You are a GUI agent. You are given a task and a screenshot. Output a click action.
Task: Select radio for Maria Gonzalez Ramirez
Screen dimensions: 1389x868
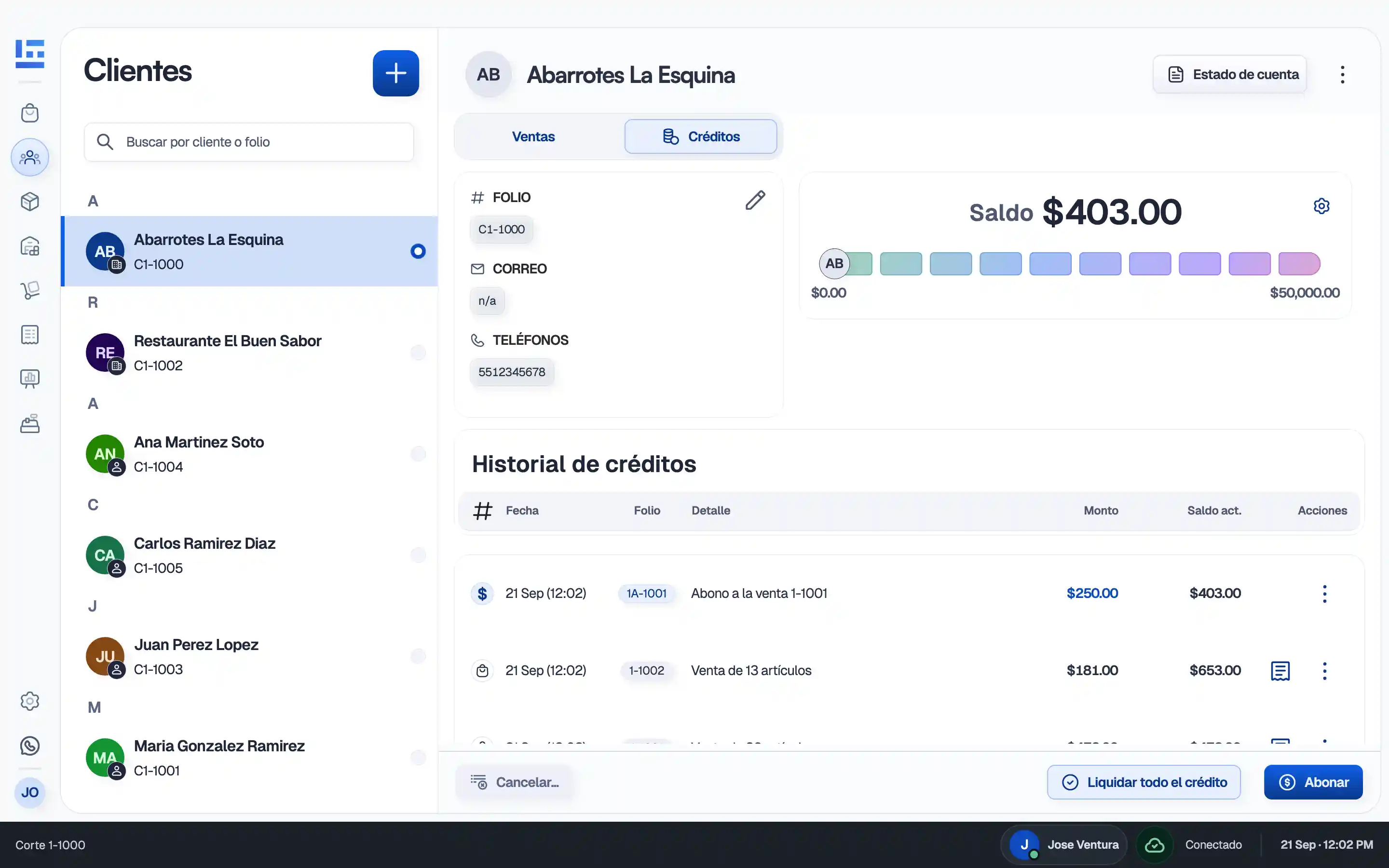tap(419, 758)
